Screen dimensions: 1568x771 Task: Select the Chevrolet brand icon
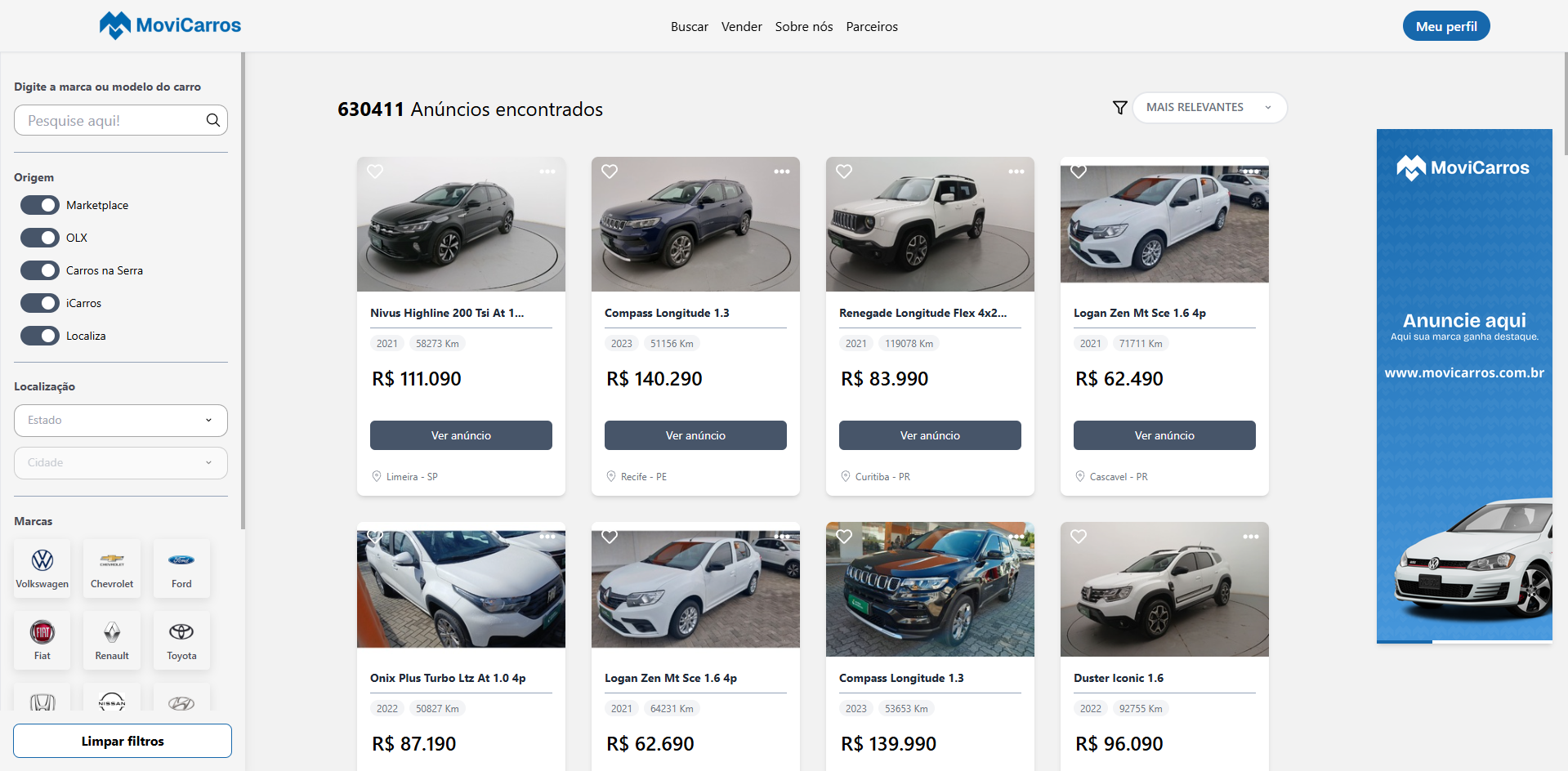pyautogui.click(x=112, y=568)
